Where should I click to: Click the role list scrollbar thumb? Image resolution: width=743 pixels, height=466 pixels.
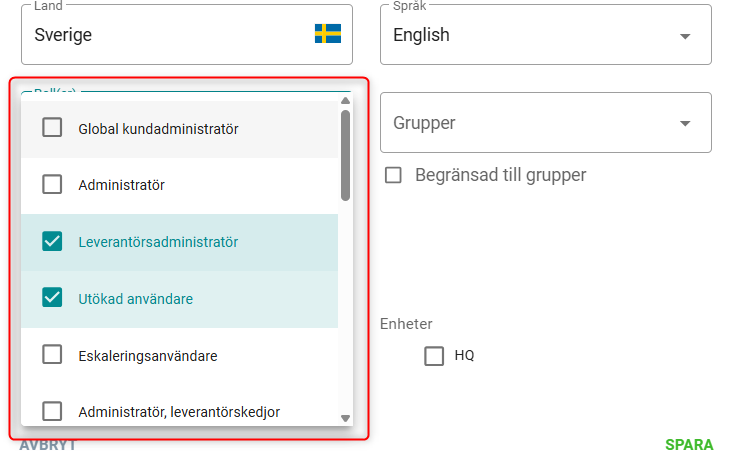click(x=345, y=155)
